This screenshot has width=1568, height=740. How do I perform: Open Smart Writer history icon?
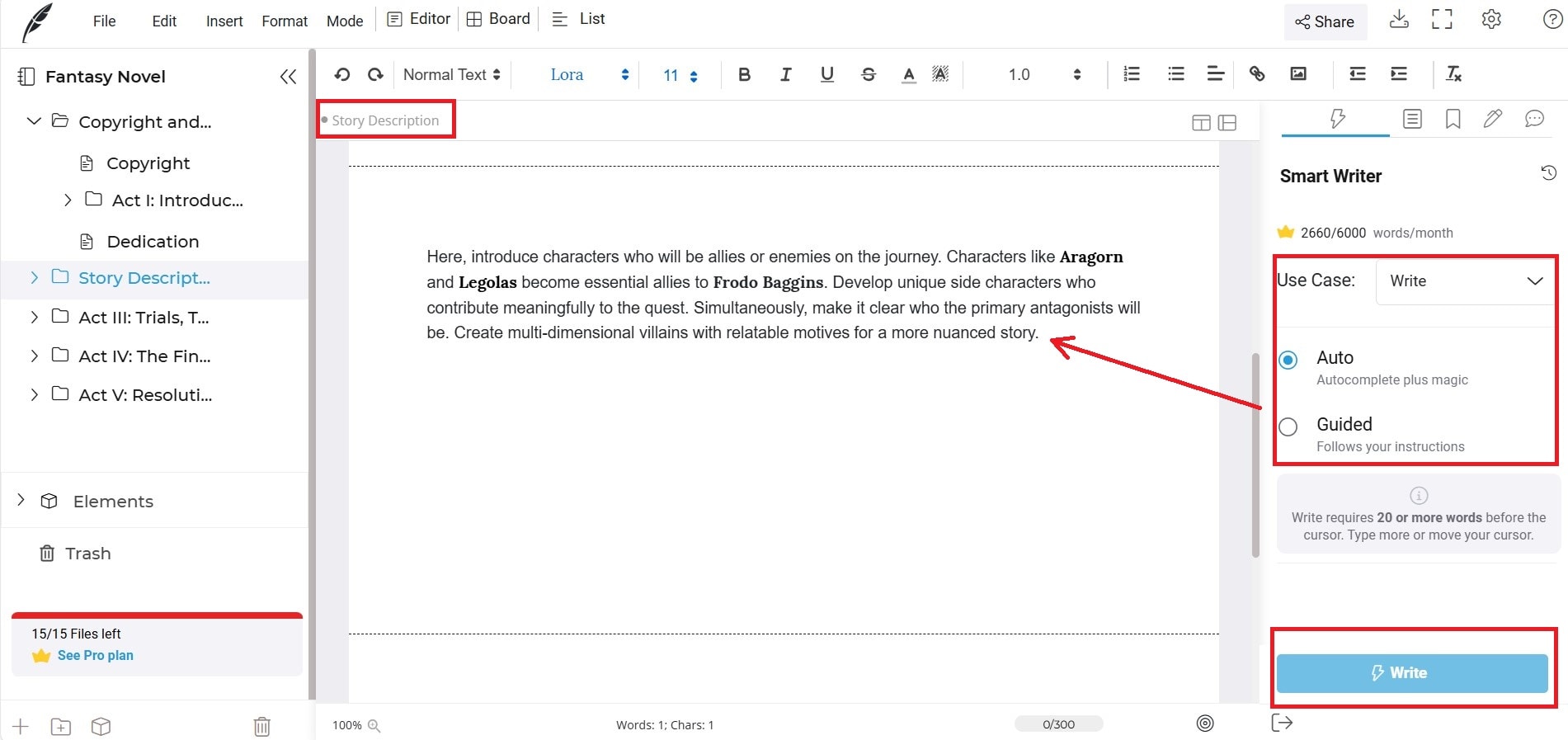1549,173
